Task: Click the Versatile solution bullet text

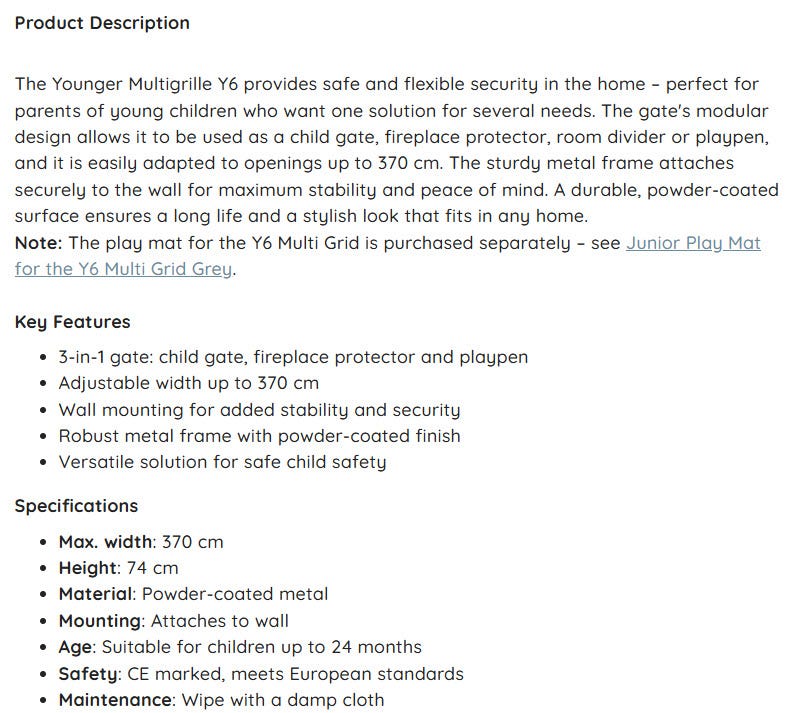Action: pos(222,462)
